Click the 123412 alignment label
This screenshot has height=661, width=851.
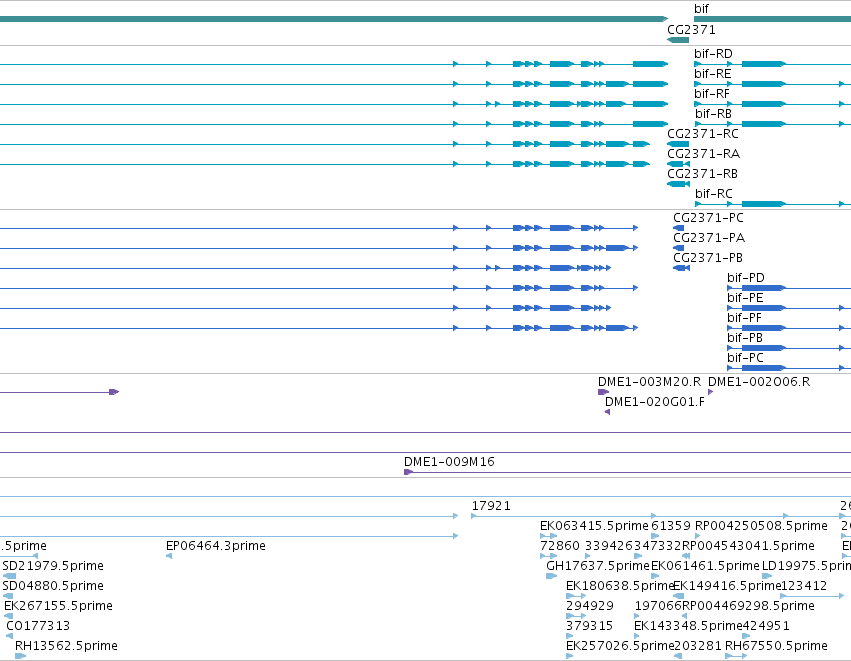pos(804,586)
